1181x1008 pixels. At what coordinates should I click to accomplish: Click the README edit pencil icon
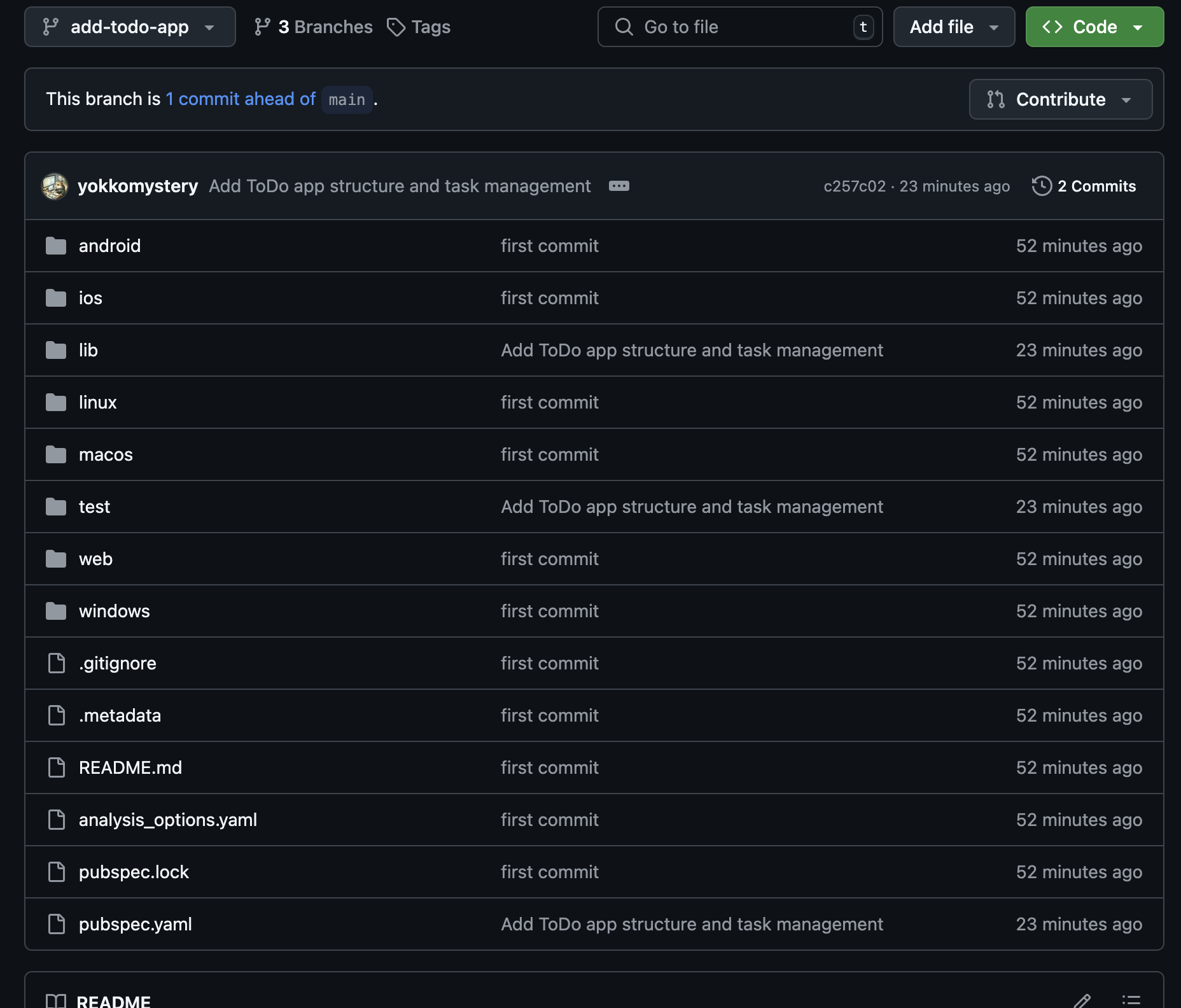click(1082, 1000)
